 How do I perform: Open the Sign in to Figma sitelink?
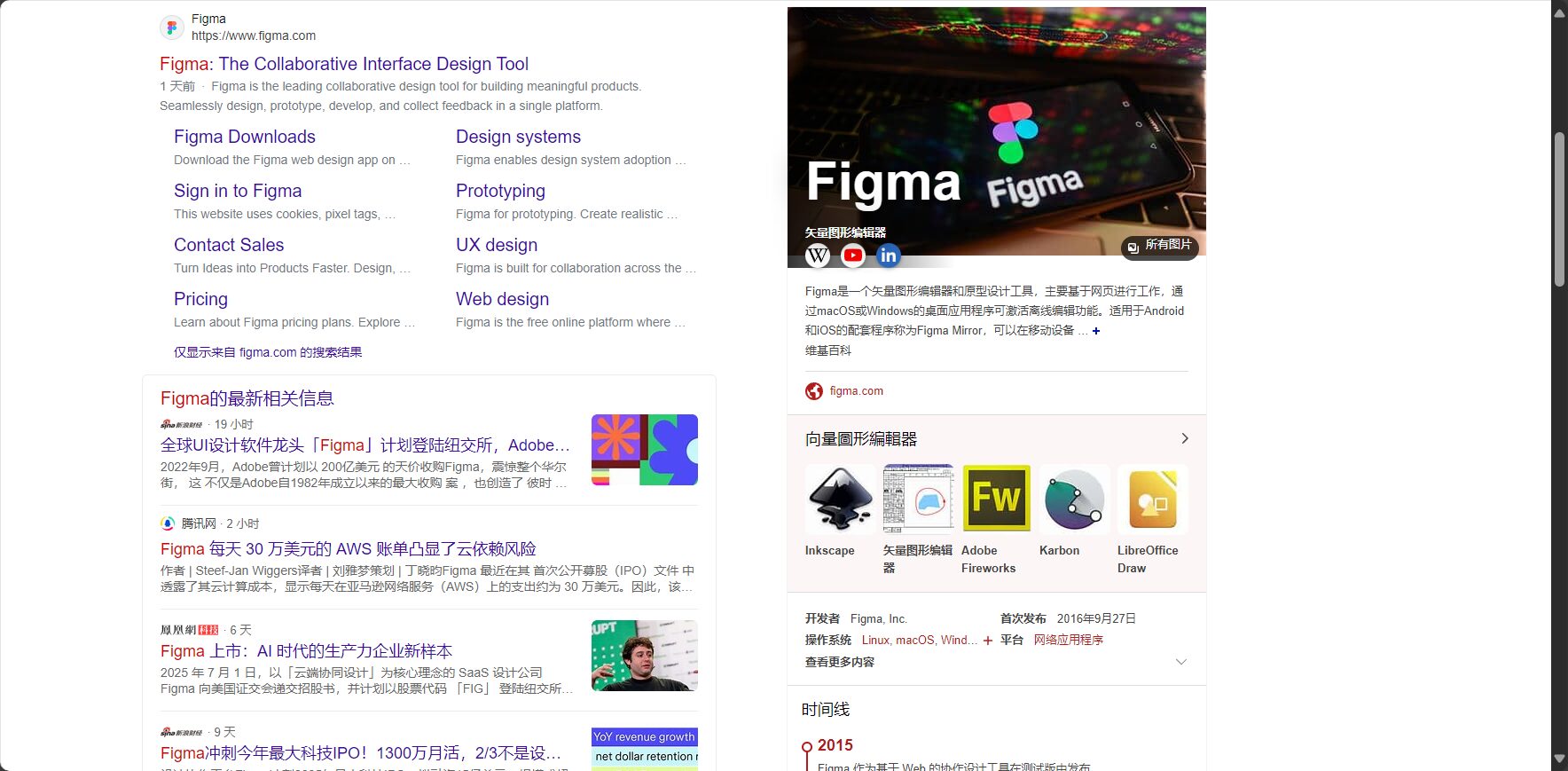pos(238,191)
